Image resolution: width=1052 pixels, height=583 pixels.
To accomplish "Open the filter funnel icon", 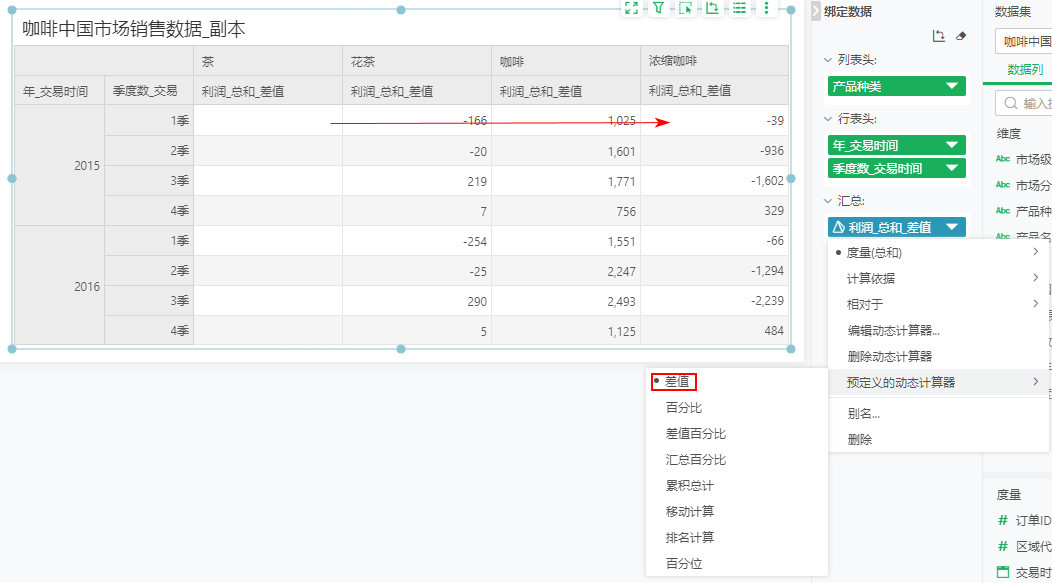I will (x=659, y=8).
